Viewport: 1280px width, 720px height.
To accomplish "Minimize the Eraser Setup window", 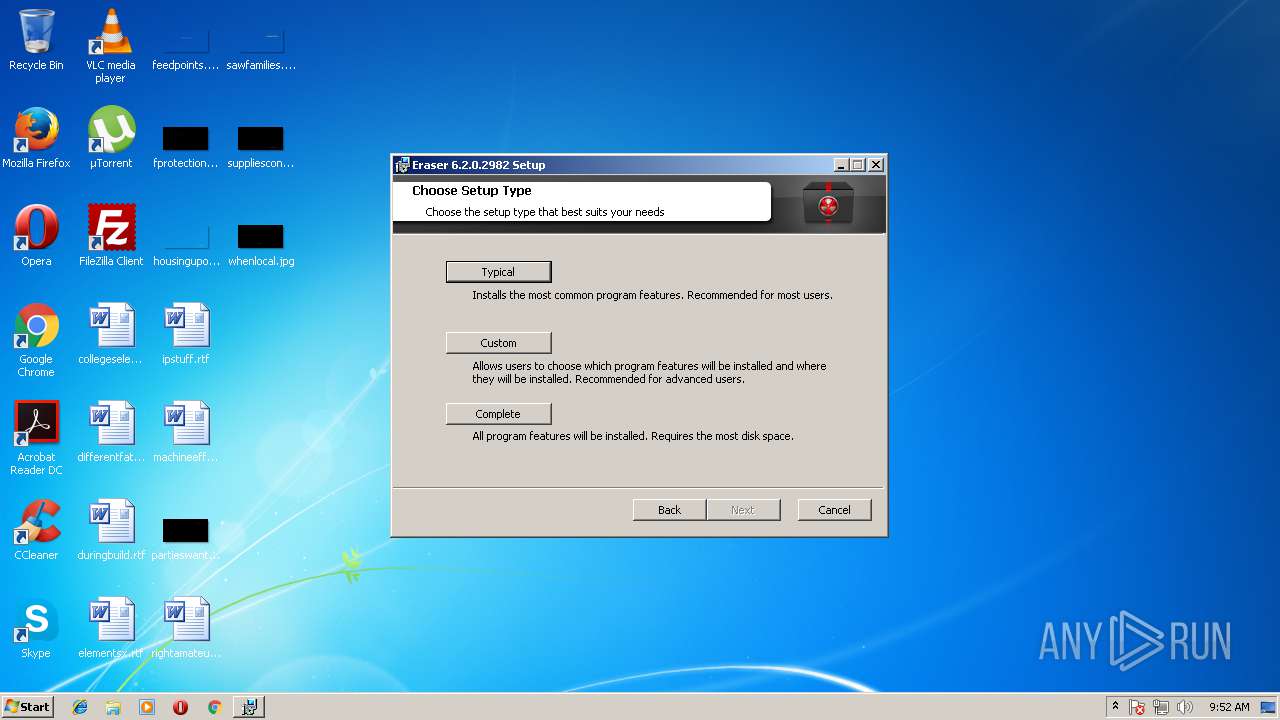I will [x=841, y=165].
